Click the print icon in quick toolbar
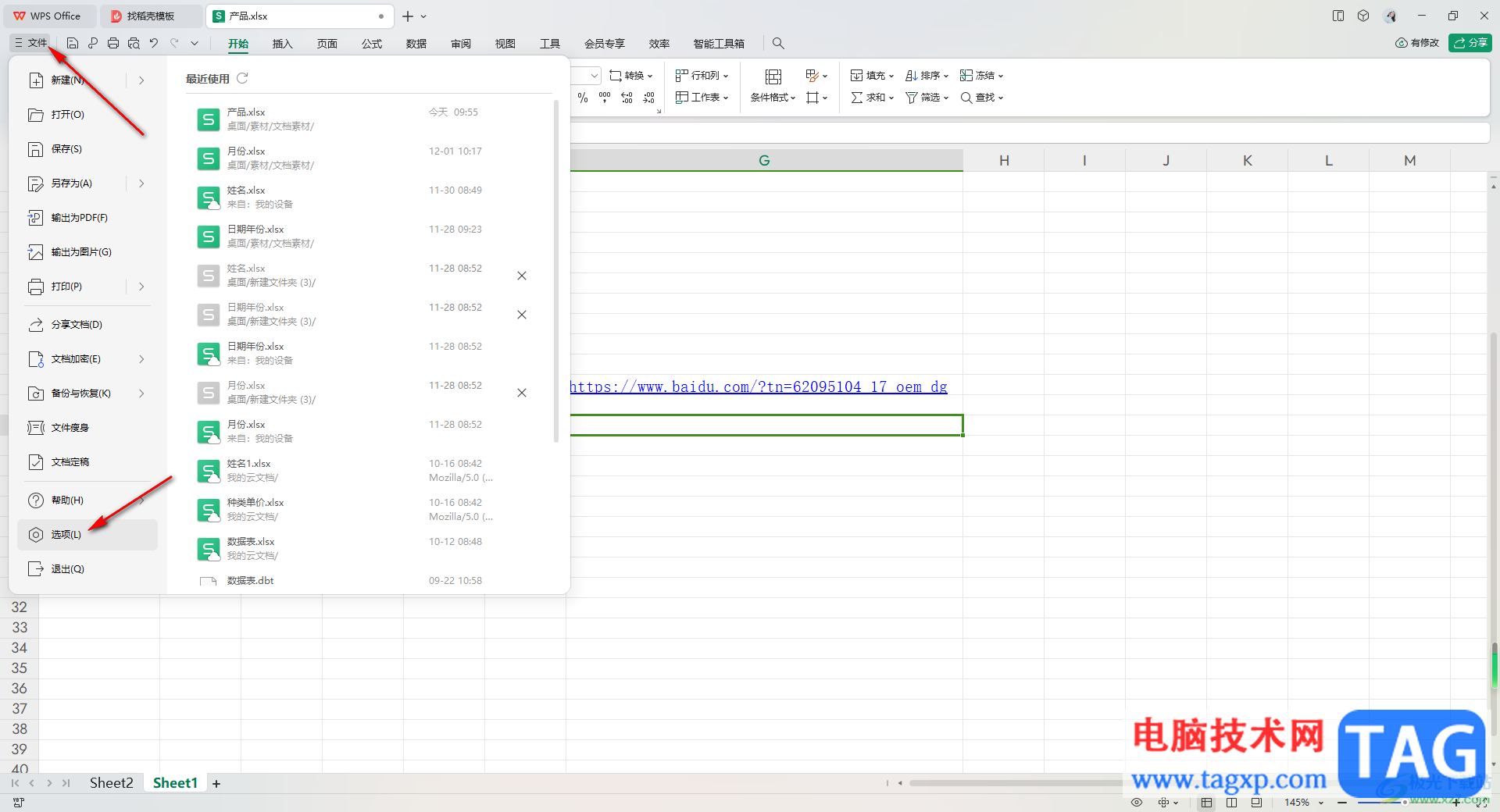 113,43
